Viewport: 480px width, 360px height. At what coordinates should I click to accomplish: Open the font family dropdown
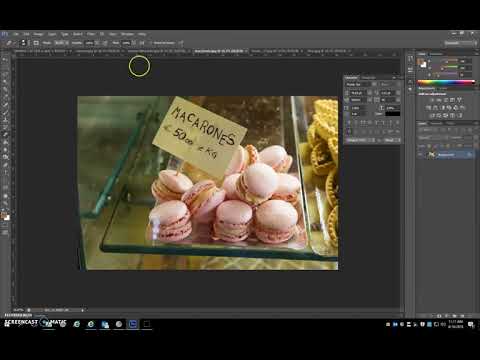click(x=374, y=84)
